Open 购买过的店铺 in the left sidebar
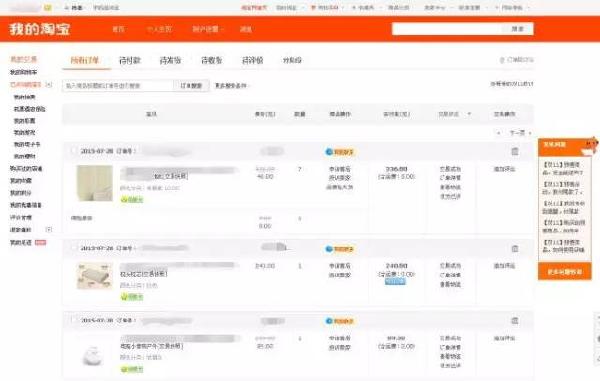The height and width of the screenshot is (381, 600). tap(26, 168)
